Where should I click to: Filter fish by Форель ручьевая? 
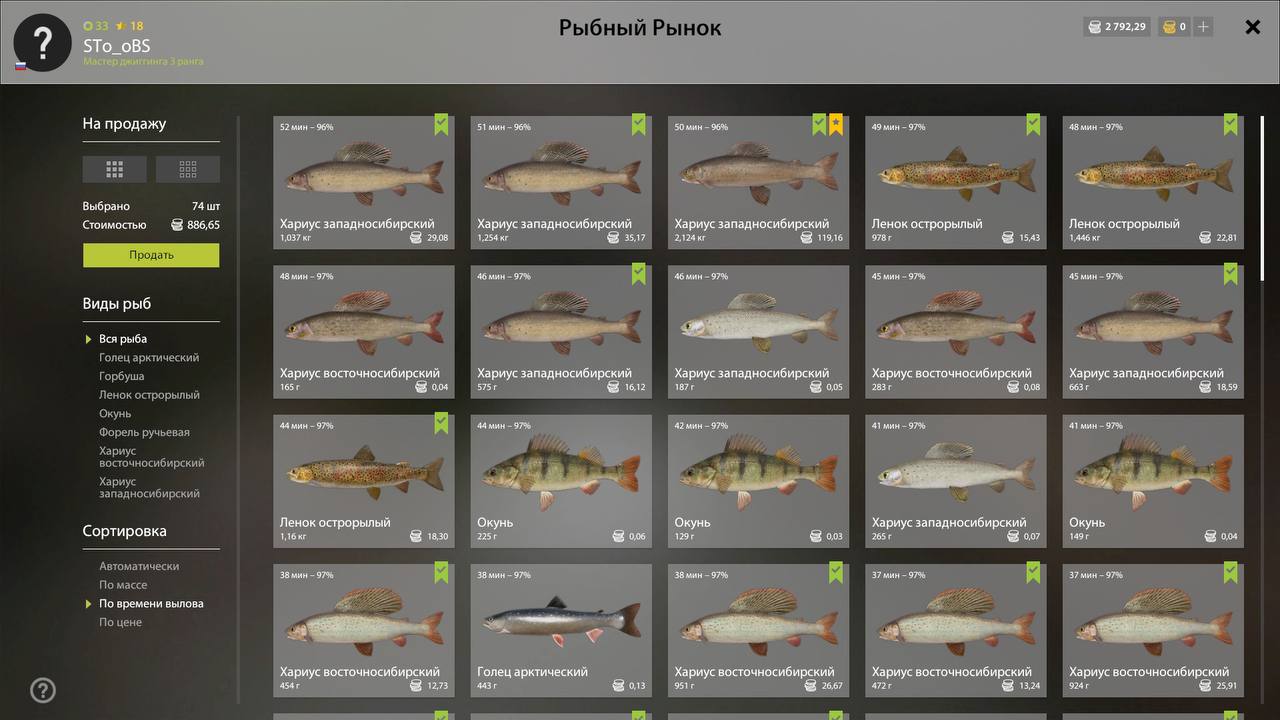144,432
